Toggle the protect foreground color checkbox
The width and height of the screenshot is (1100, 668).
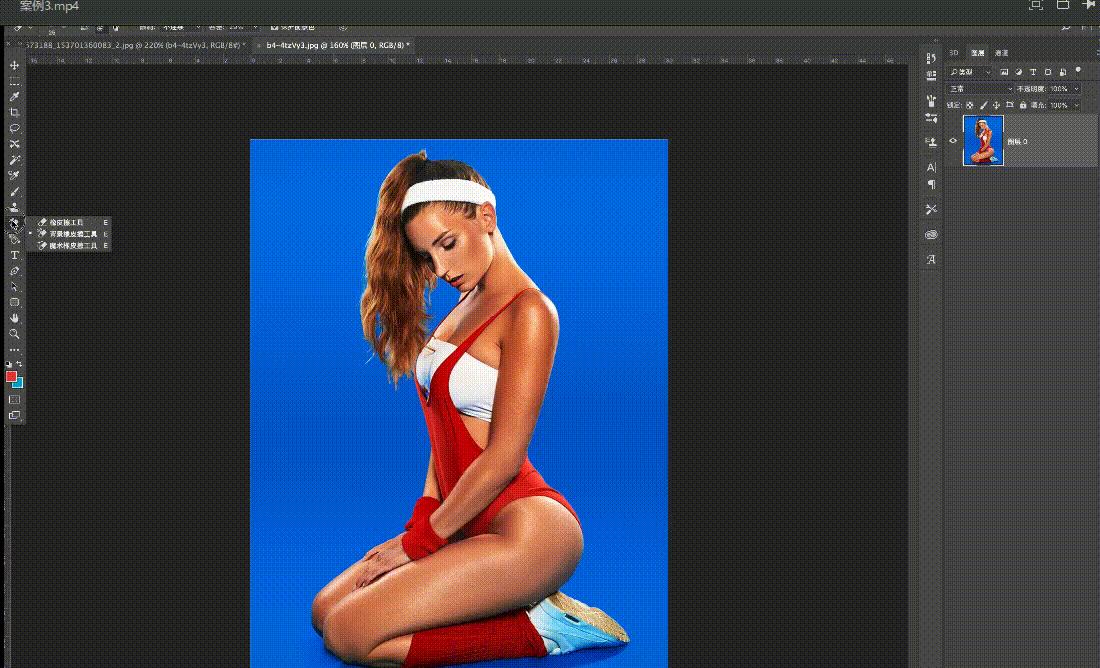274,27
